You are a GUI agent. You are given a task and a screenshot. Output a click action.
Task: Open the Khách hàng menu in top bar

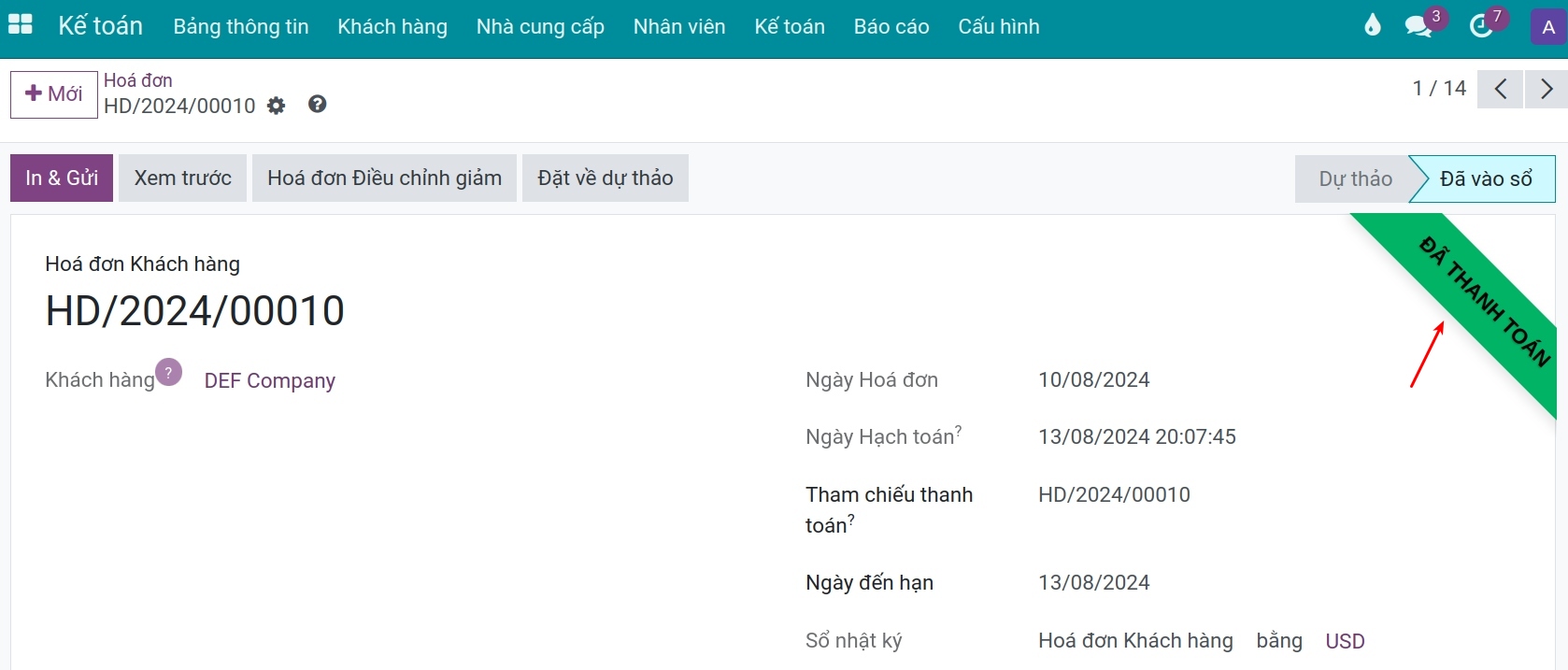[392, 26]
